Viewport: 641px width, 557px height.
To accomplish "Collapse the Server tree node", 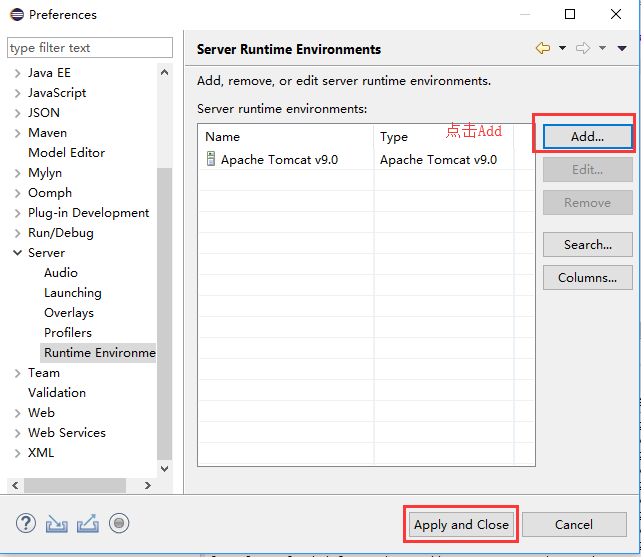I will (17, 253).
